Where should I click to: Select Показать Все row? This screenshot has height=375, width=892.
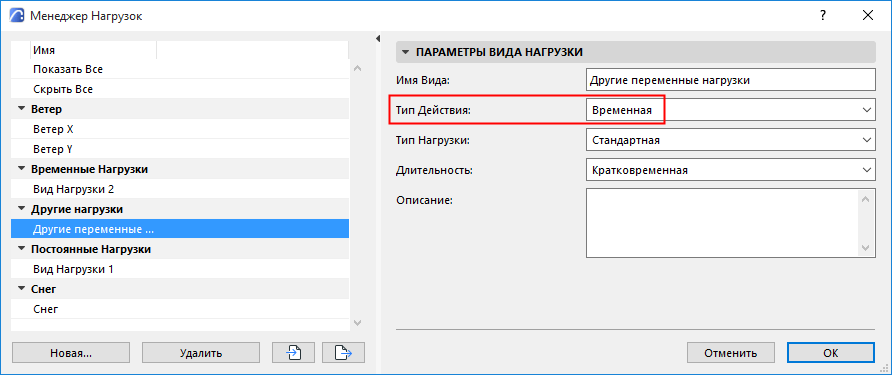coord(180,69)
